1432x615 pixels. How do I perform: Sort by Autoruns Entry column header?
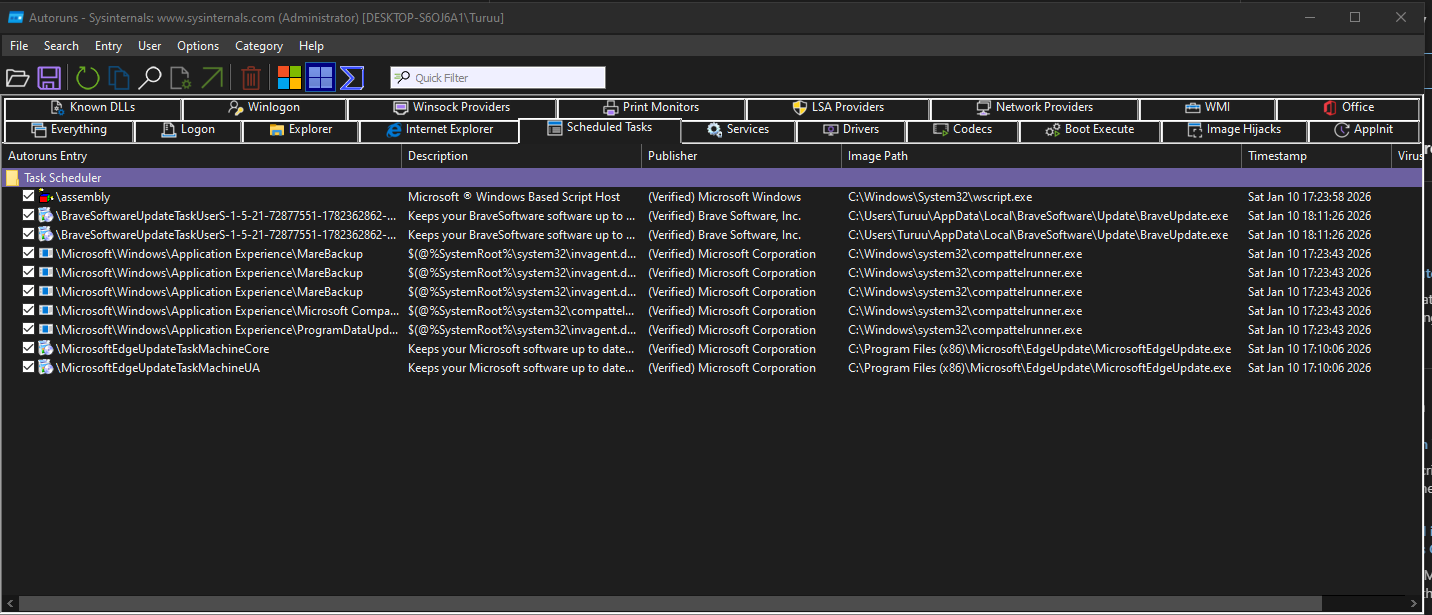coord(201,156)
